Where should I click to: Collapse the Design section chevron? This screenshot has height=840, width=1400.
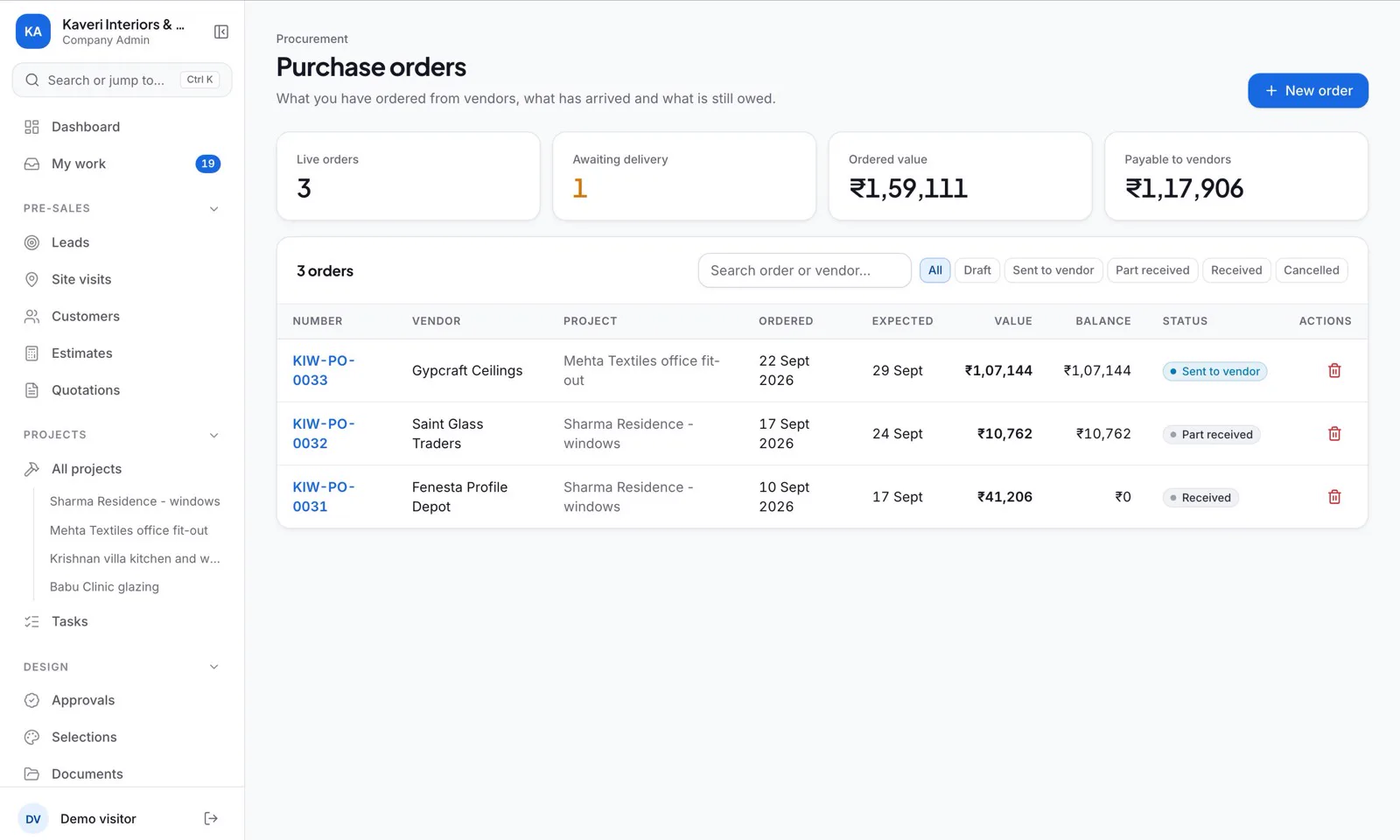pos(214,667)
